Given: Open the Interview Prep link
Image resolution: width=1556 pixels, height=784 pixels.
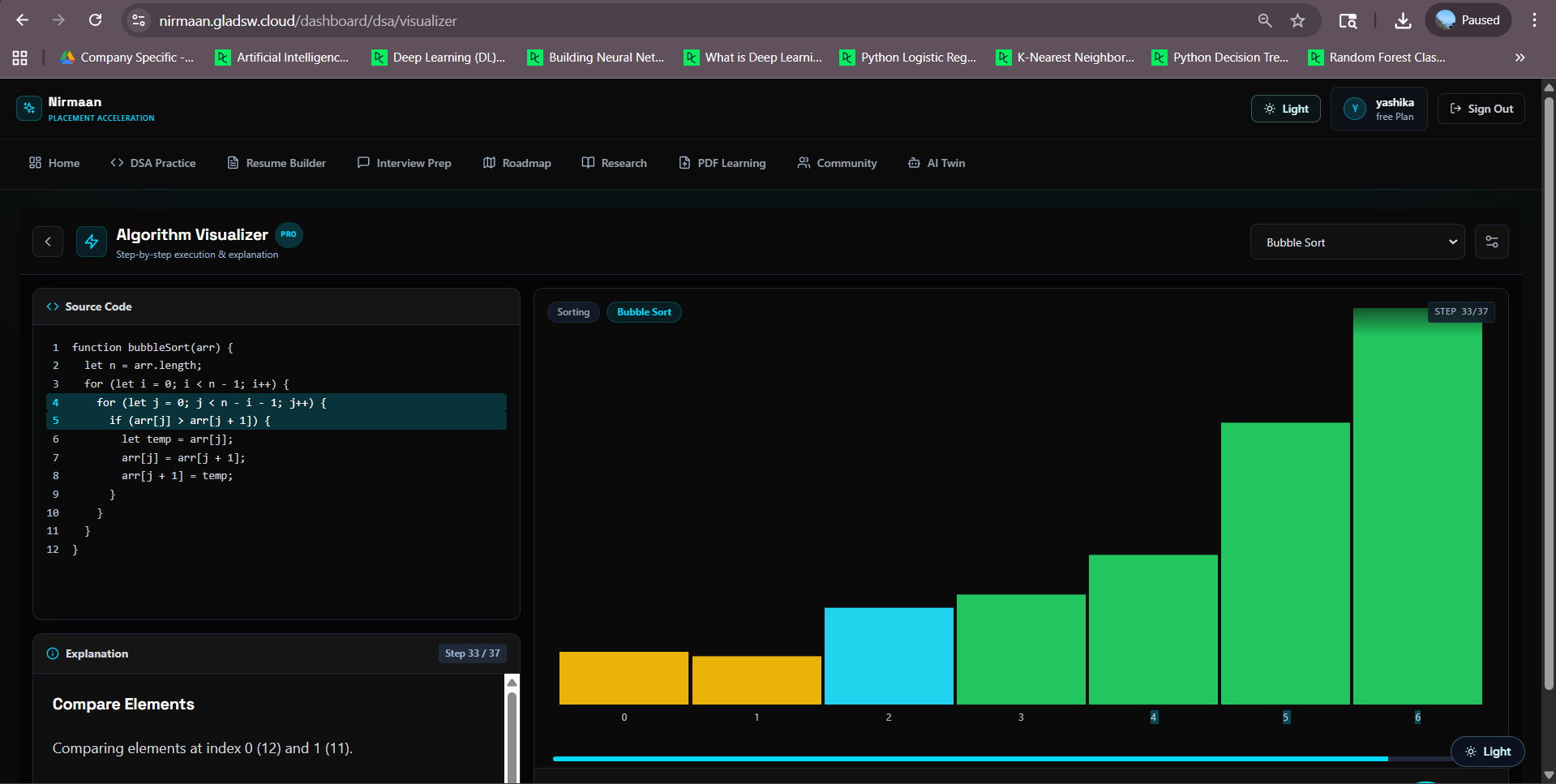Looking at the screenshot, I should coord(404,163).
